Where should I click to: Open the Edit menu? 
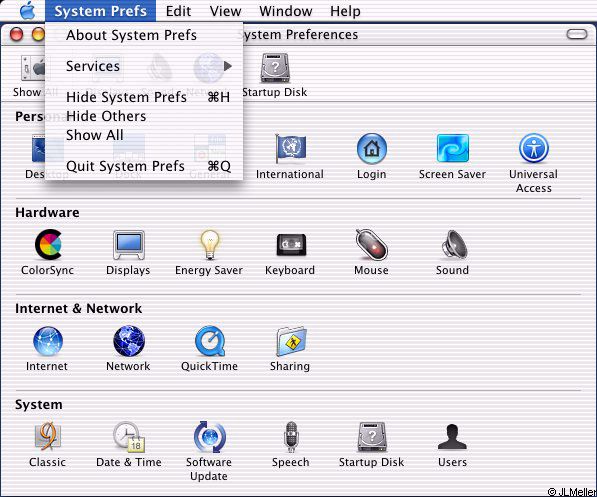coord(178,11)
